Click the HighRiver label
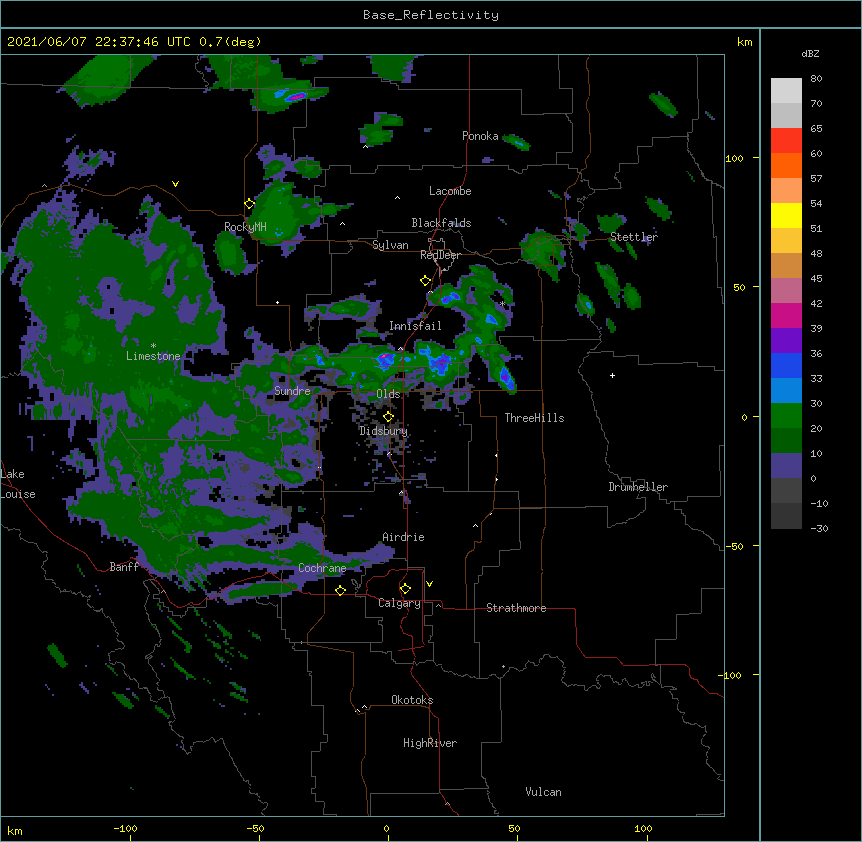Image resolution: width=862 pixels, height=842 pixels. point(430,743)
